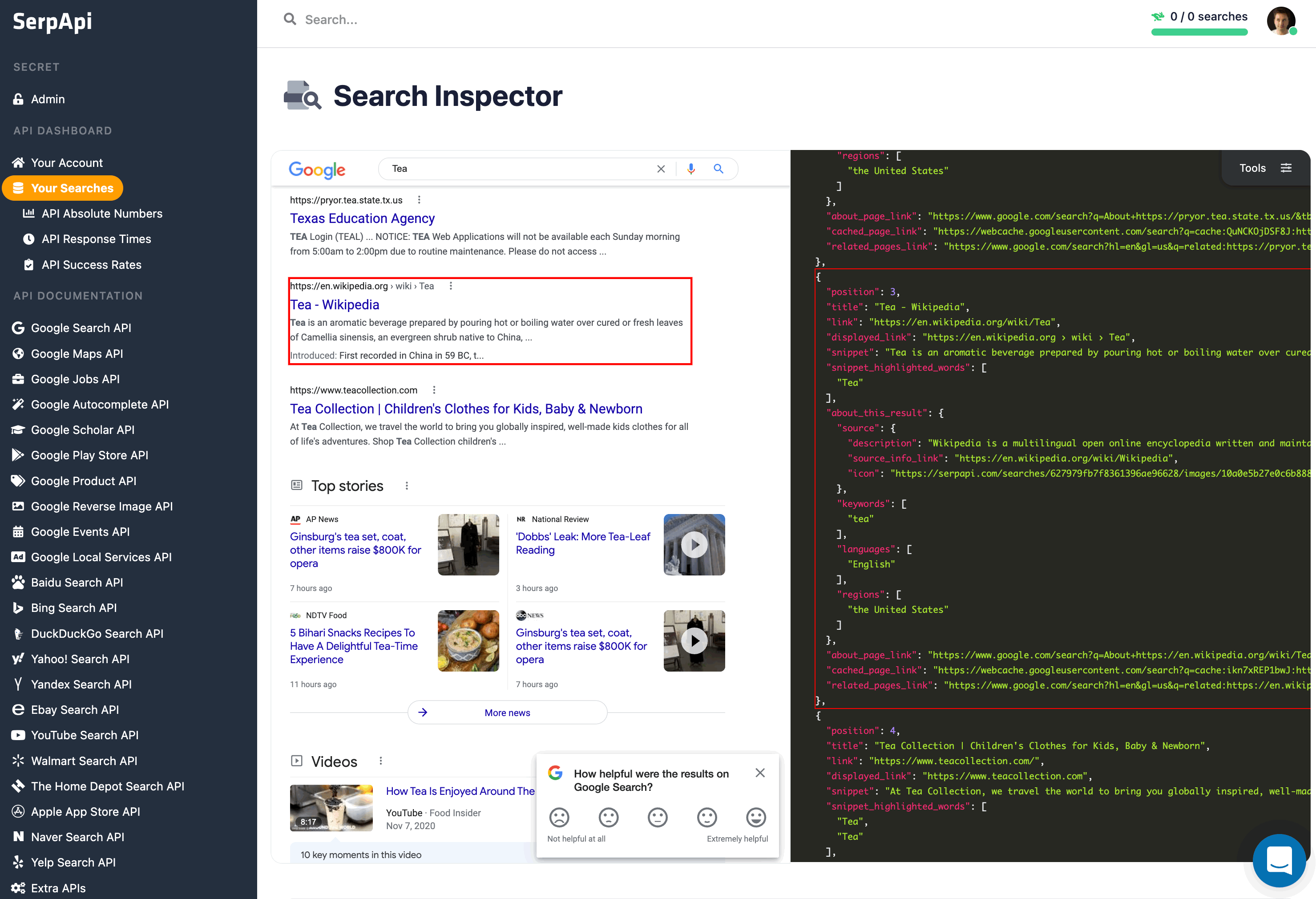Click the More news button
The image size is (1316, 899).
(x=507, y=712)
